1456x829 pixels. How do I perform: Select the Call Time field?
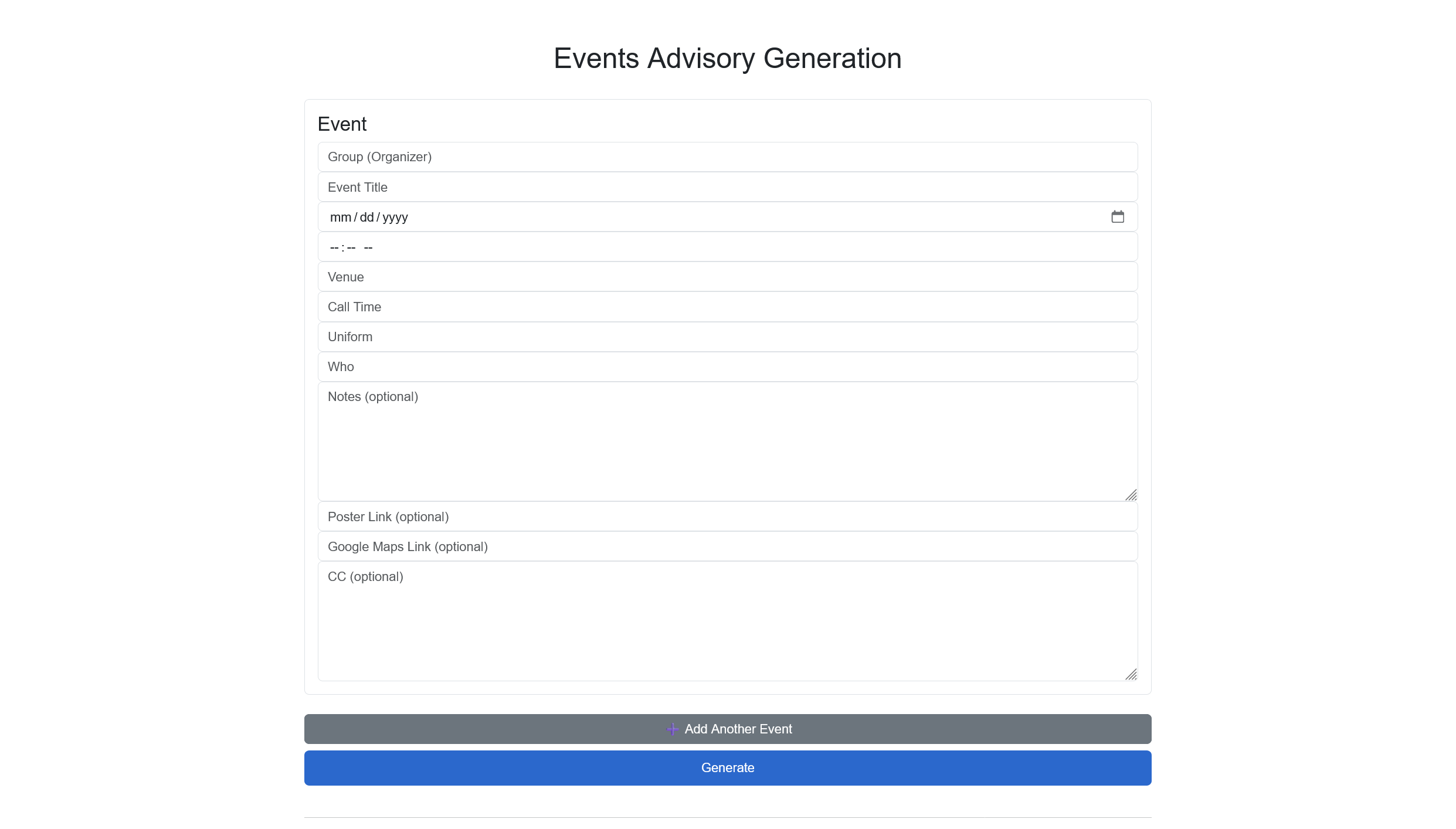point(727,307)
